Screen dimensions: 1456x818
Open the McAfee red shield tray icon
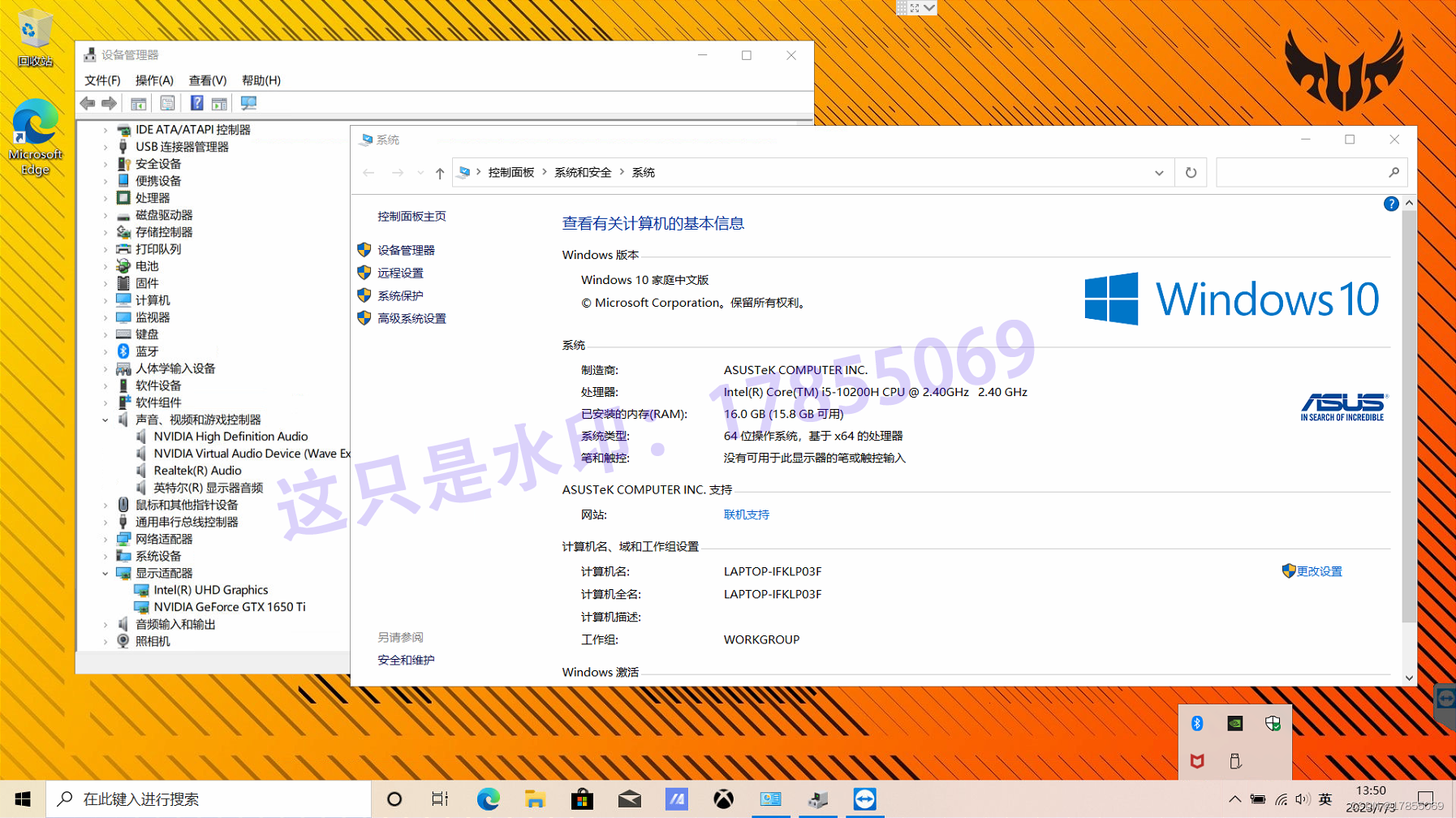point(1197,760)
